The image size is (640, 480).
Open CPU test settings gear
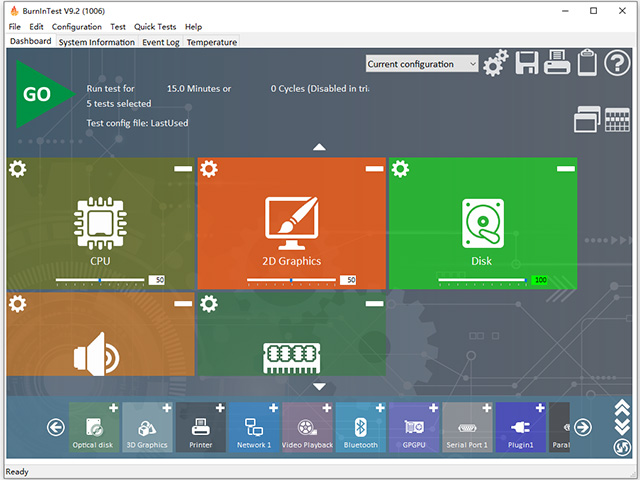click(x=18, y=169)
